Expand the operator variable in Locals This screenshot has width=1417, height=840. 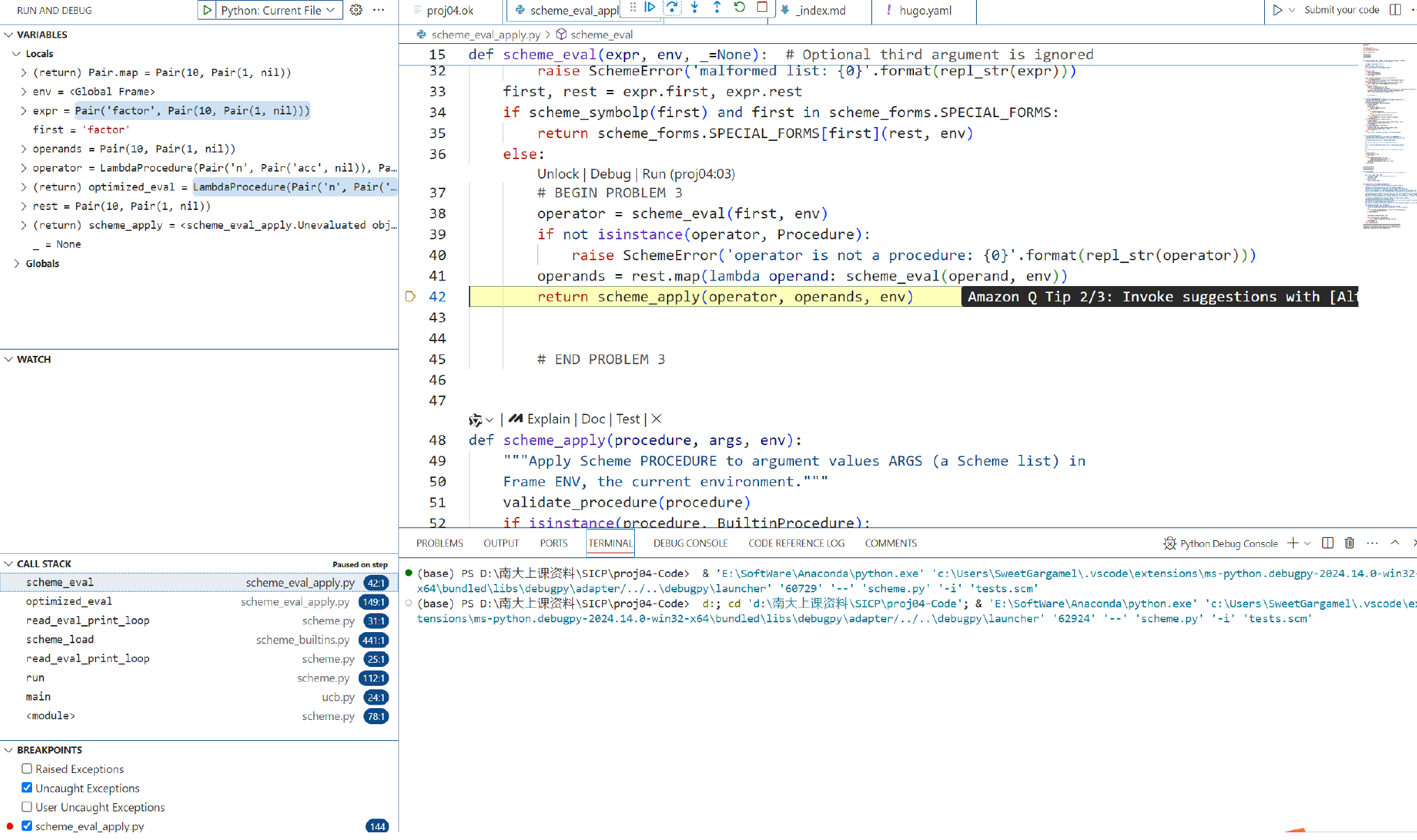[x=24, y=168]
